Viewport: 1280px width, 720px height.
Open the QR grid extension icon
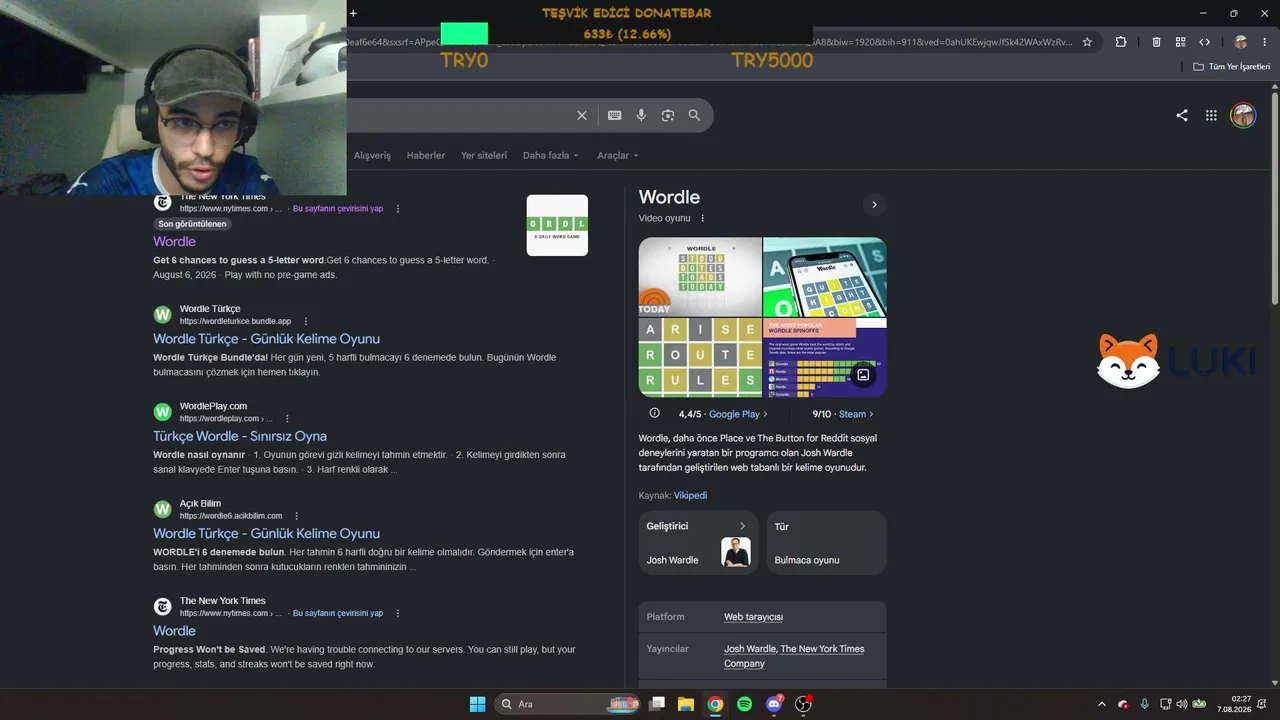1180,42
